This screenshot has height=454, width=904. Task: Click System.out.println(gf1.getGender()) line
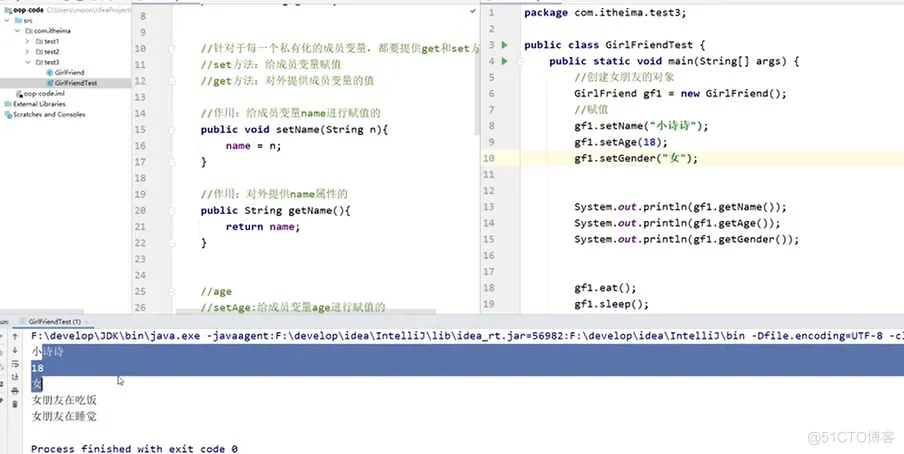click(x=686, y=239)
